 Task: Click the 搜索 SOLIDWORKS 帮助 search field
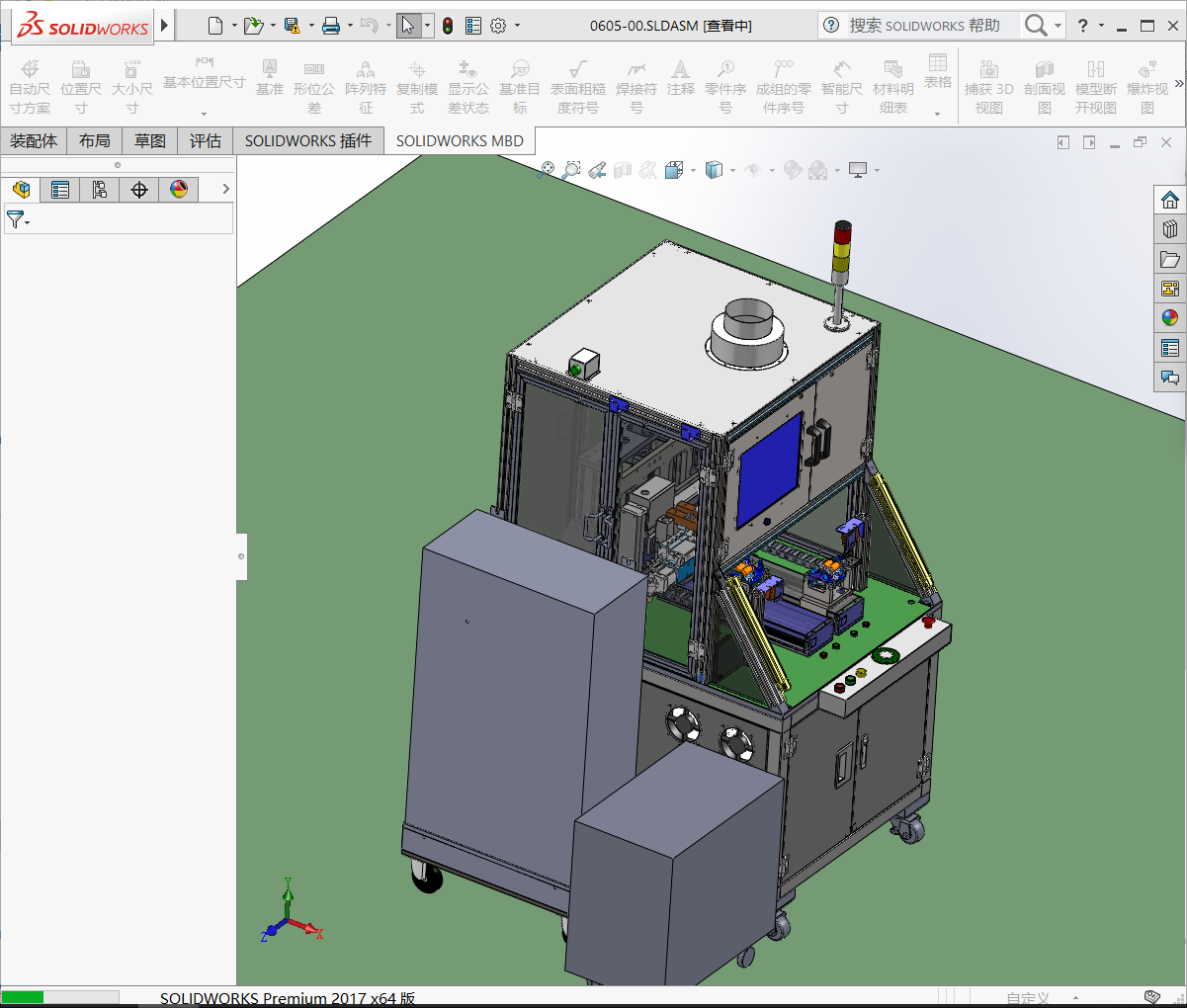[x=924, y=26]
